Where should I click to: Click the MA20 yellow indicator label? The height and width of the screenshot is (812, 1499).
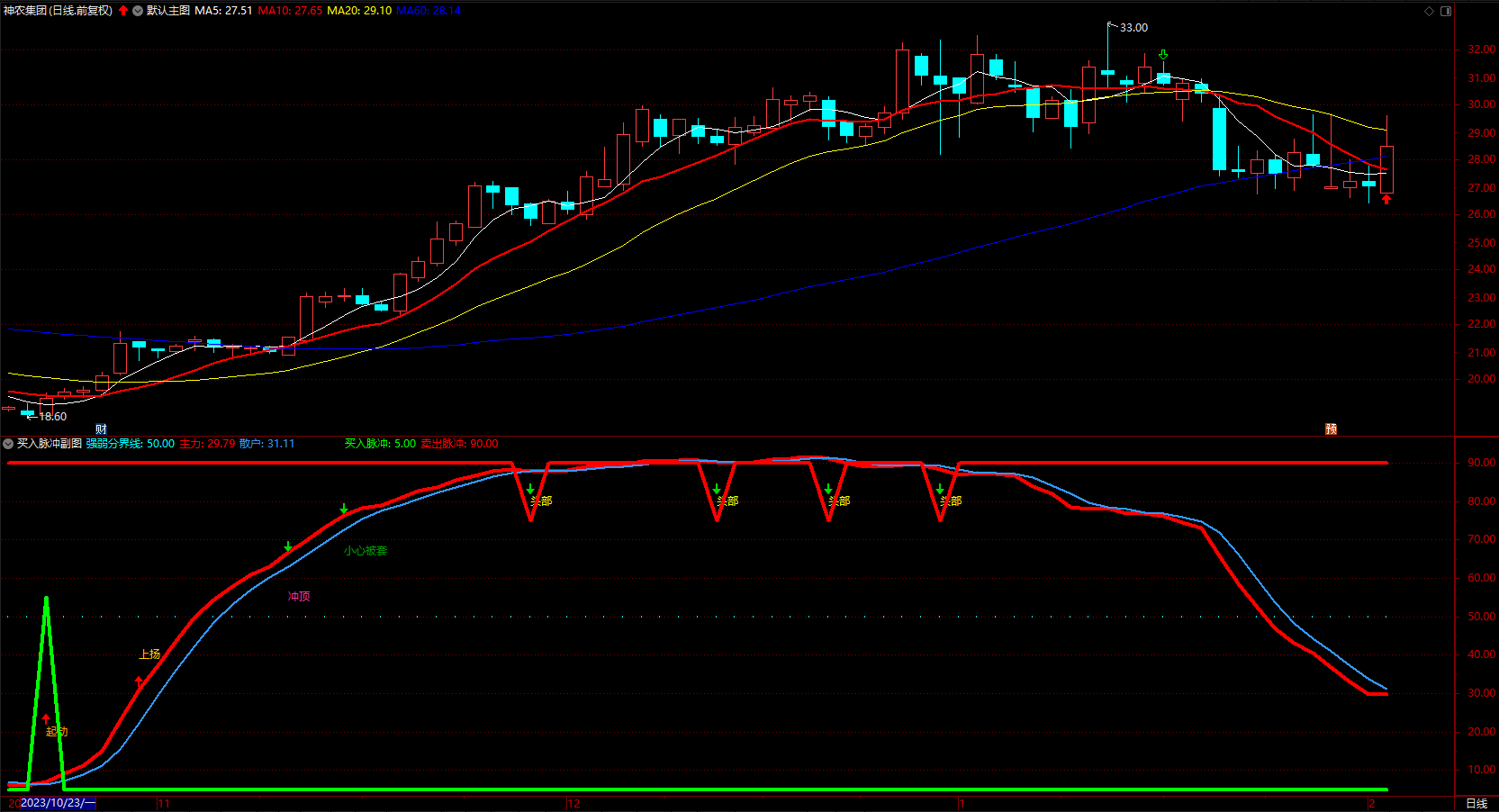point(359,11)
